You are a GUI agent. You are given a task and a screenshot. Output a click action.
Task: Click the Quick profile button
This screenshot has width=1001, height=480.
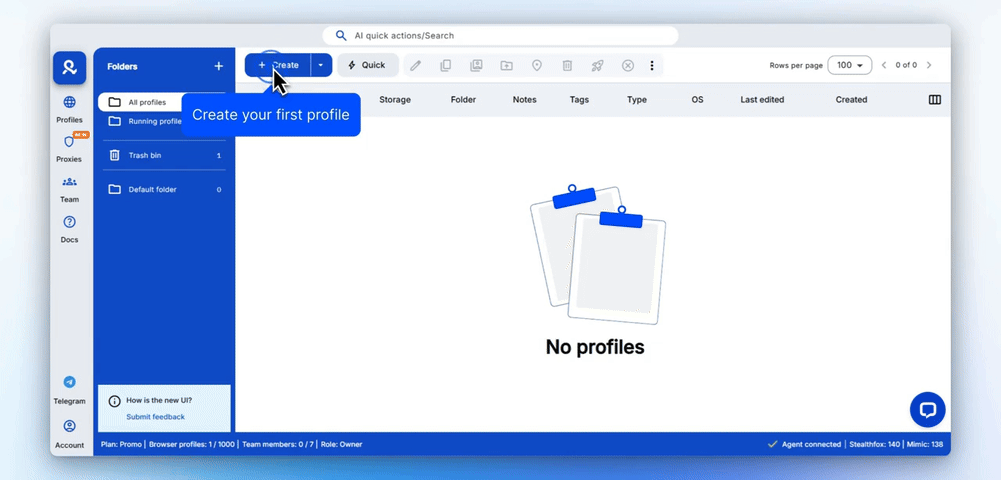(367, 66)
